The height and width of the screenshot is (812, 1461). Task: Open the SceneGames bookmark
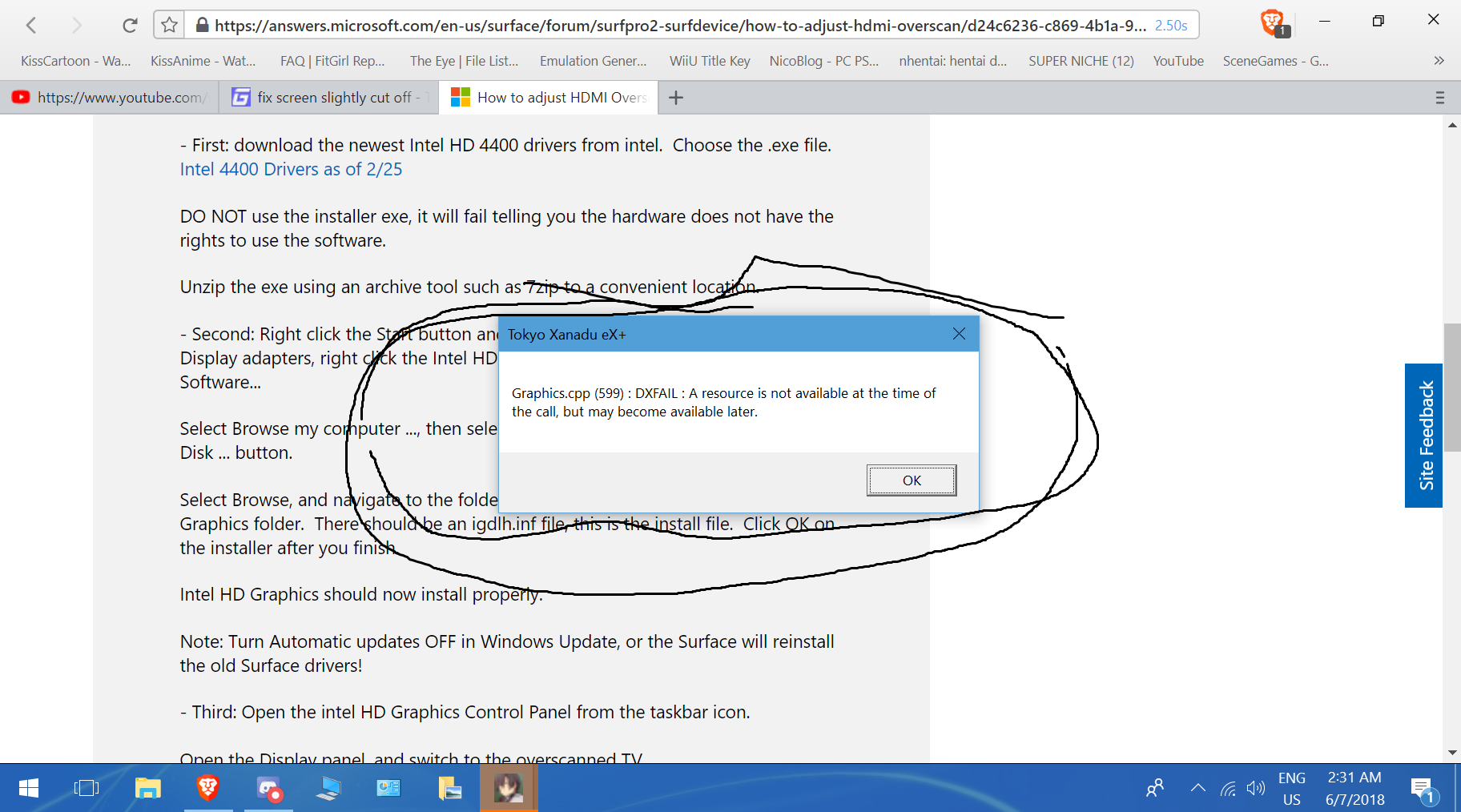pyautogui.click(x=1275, y=61)
